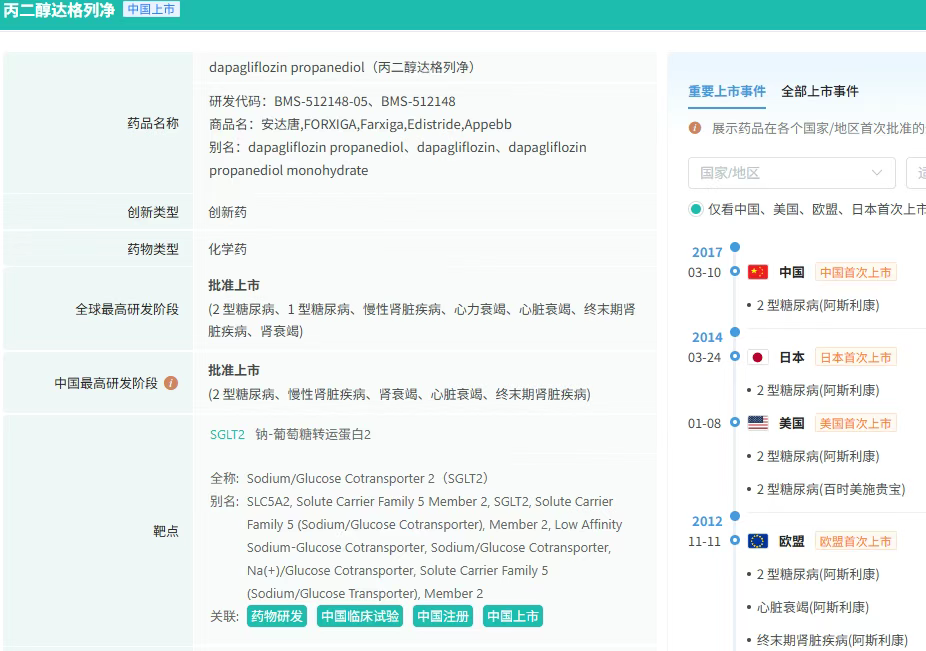Click the info icon beside 中国最高研发阶段
The height and width of the screenshot is (651, 926).
pyautogui.click(x=171, y=383)
